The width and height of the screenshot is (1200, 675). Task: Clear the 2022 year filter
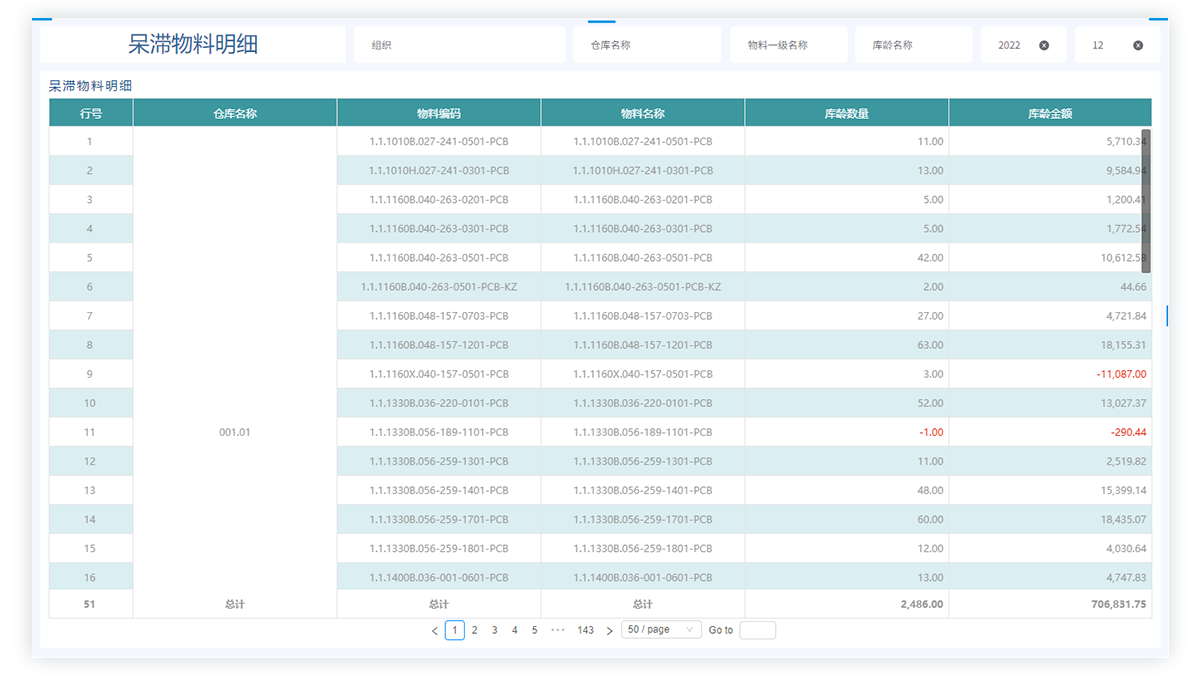pos(1044,45)
